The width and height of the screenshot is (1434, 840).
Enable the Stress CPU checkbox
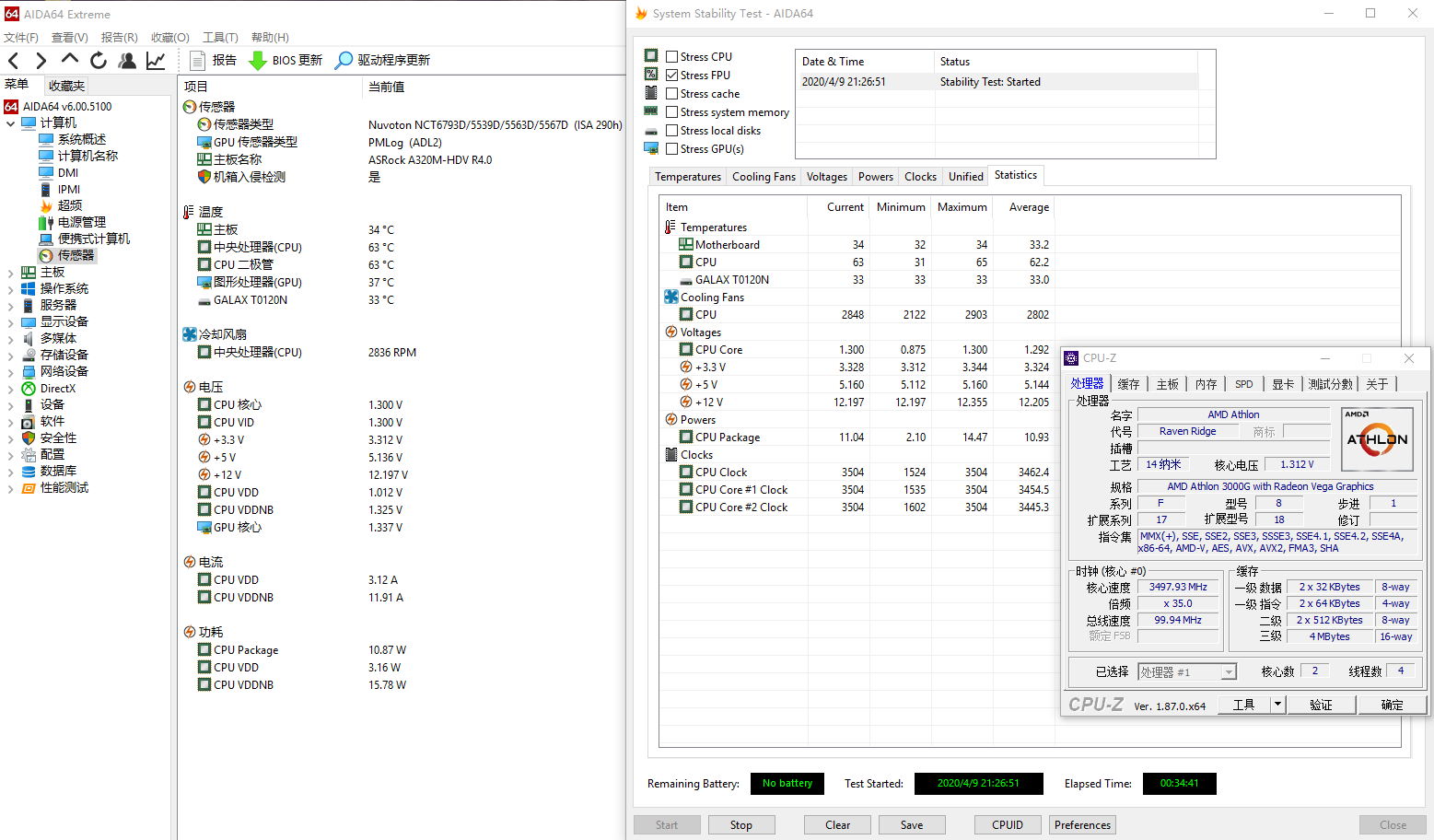coord(672,57)
